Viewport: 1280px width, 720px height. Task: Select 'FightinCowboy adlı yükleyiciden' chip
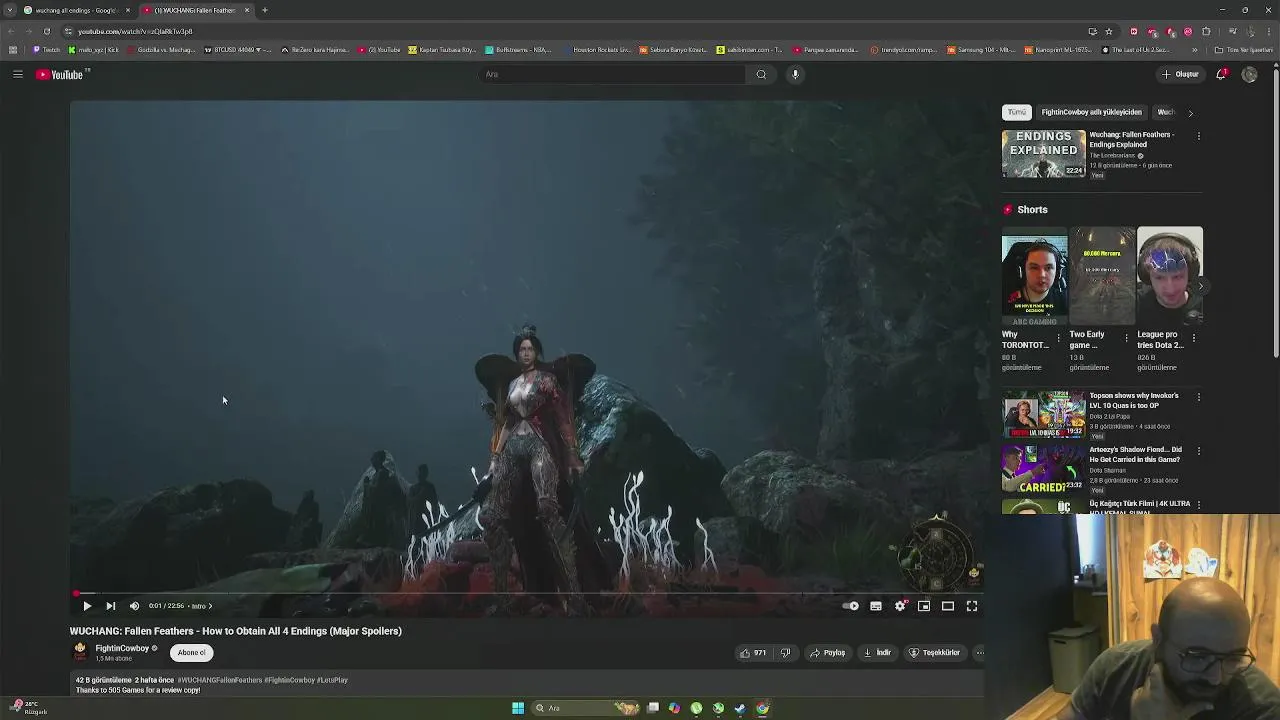[x=1091, y=112]
